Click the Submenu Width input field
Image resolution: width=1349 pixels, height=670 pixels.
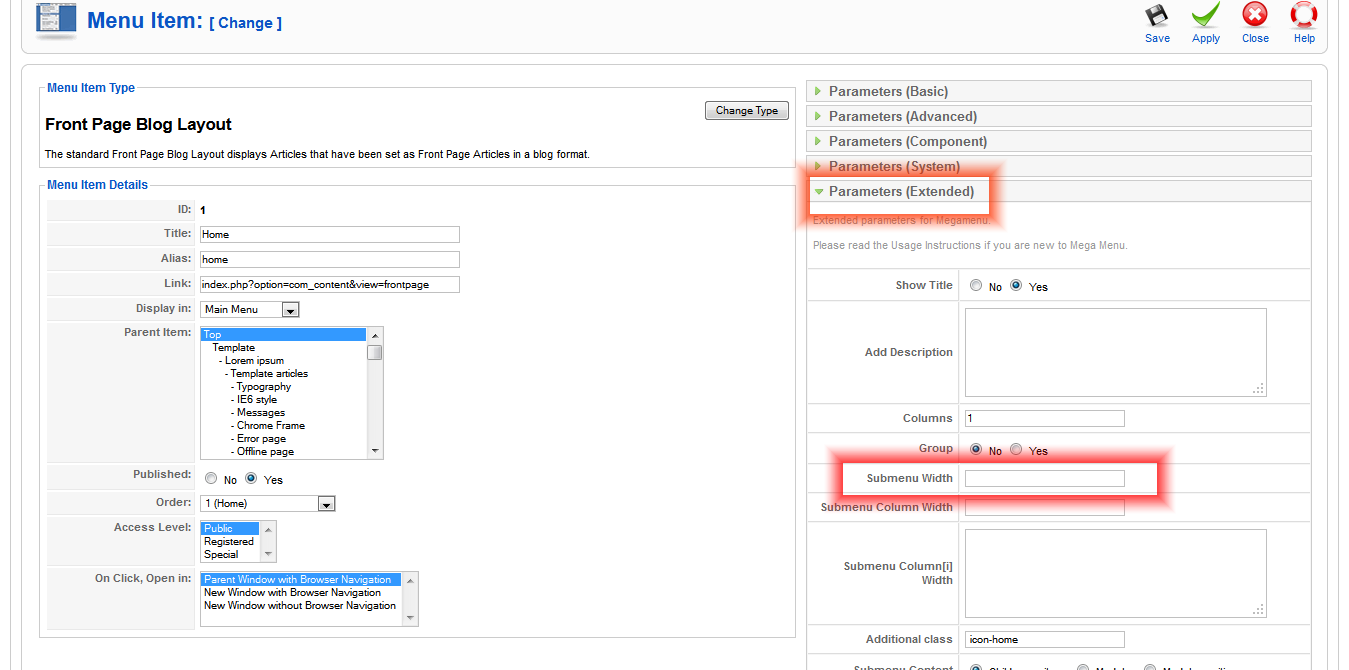coord(1045,479)
